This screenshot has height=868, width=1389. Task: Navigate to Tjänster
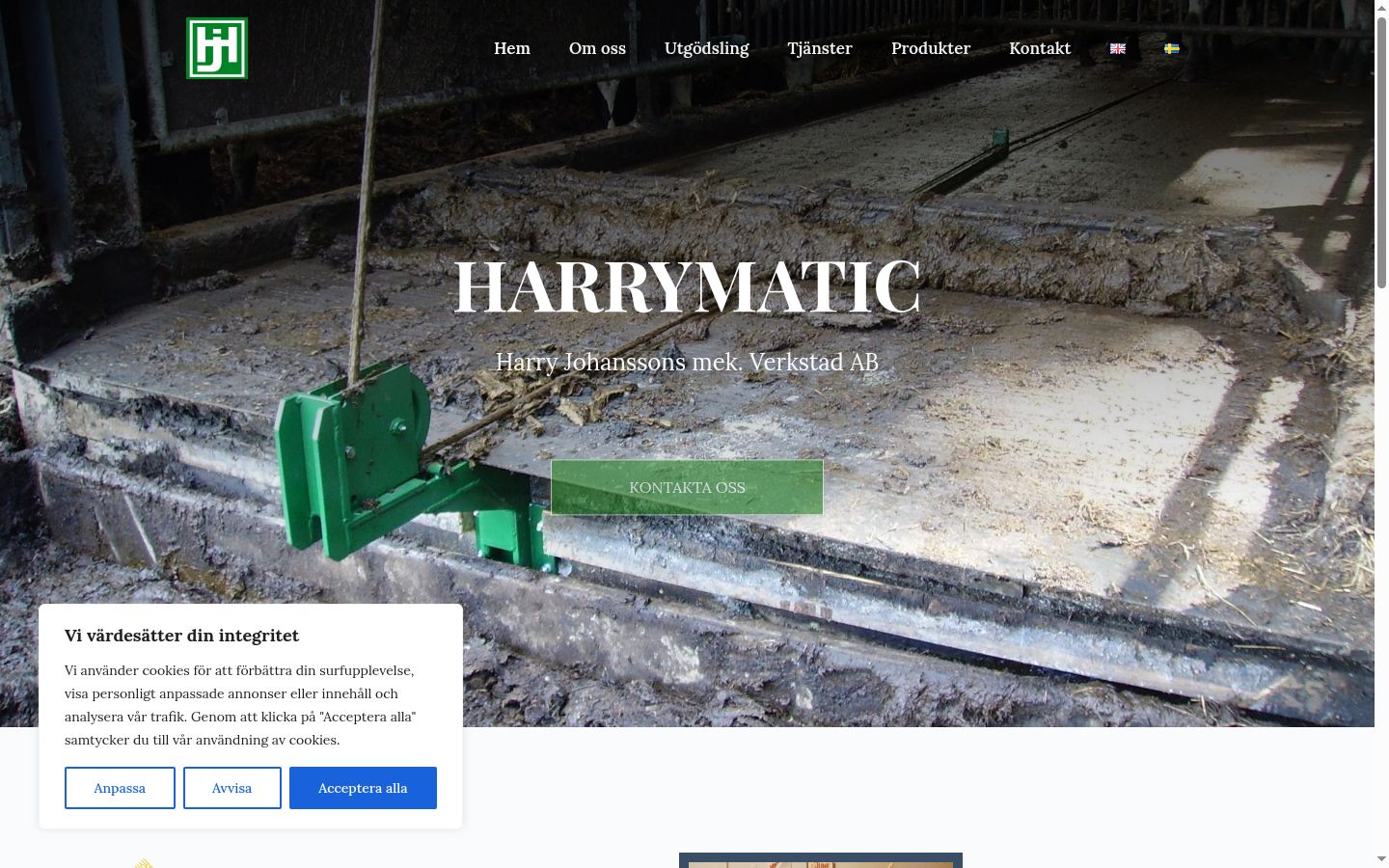[820, 48]
